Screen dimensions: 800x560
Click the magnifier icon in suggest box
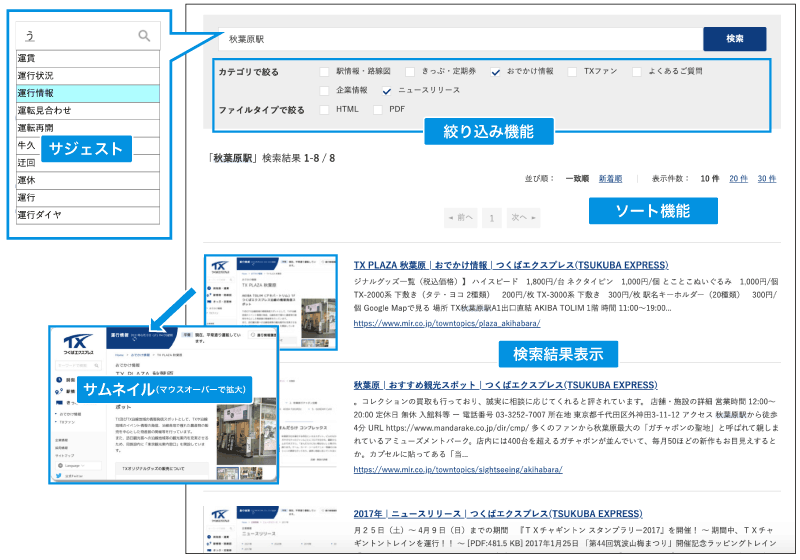pyautogui.click(x=144, y=36)
